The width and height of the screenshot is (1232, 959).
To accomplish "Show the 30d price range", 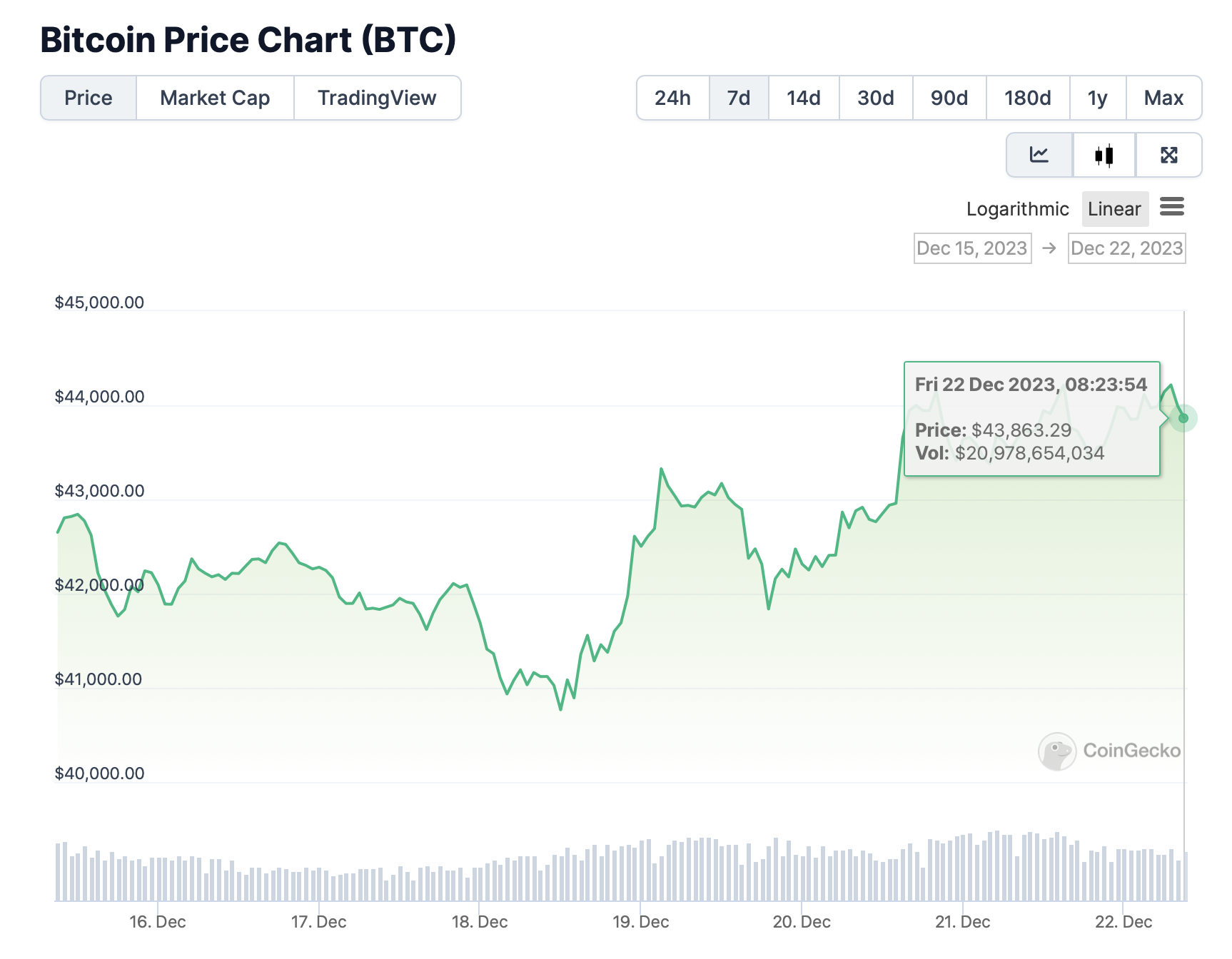I will (876, 98).
